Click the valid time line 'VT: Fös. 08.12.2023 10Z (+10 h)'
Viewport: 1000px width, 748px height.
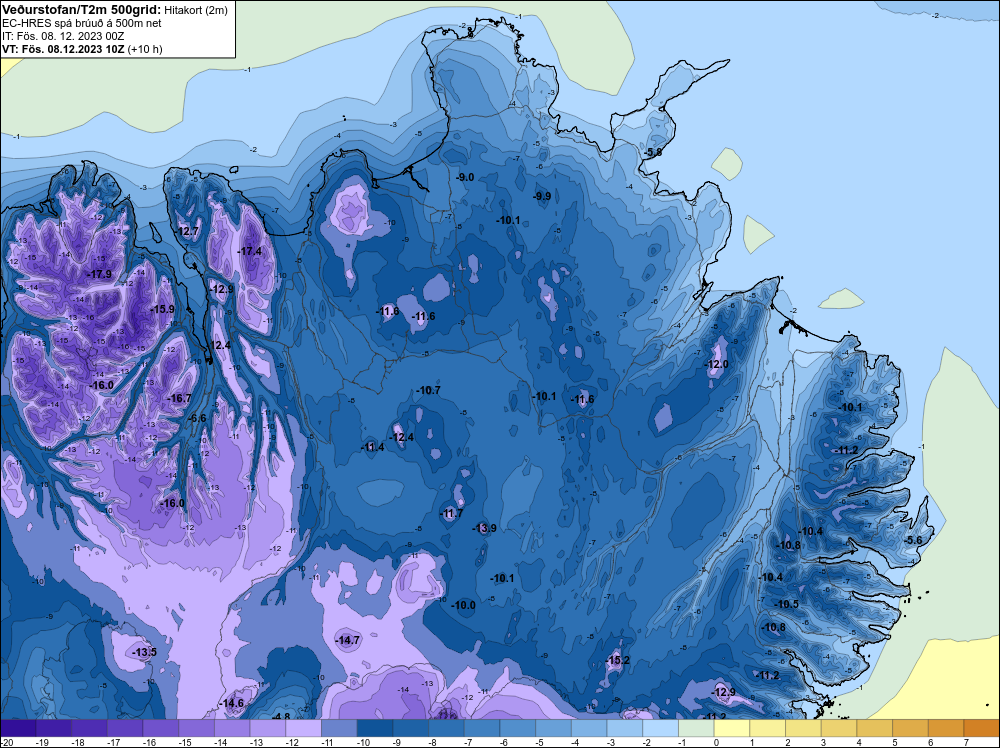82,49
